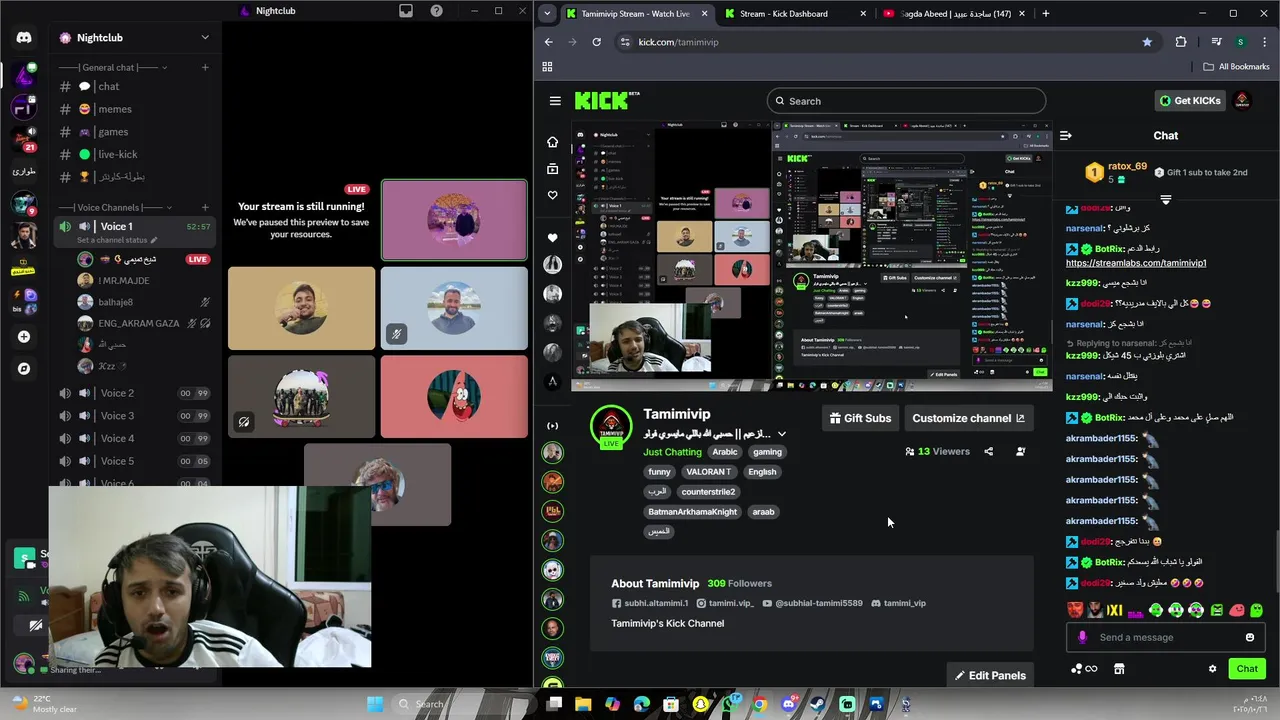Open Discord inbox icon in title bar
Image resolution: width=1280 pixels, height=720 pixels.
coord(406,11)
